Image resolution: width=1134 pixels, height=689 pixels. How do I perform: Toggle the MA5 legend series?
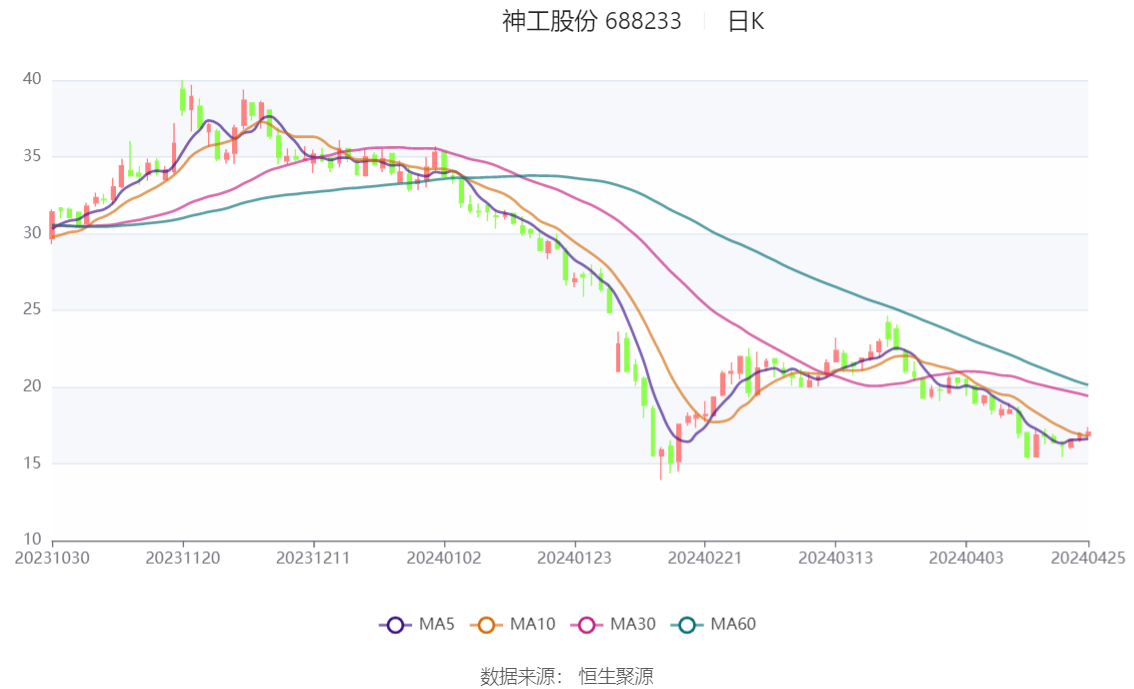tap(417, 625)
